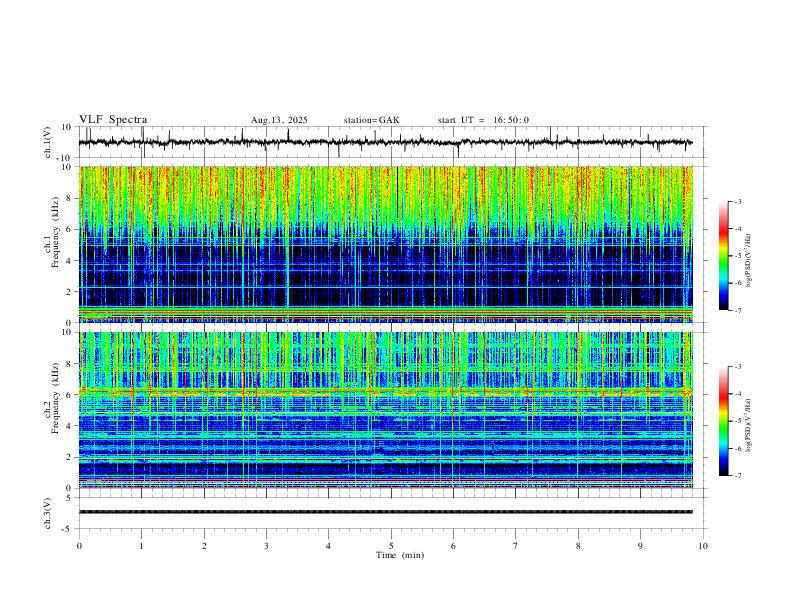Viewport: 792px width, 612px height.
Task: Click the time axis tick label "3"
Action: pyautogui.click(x=266, y=546)
